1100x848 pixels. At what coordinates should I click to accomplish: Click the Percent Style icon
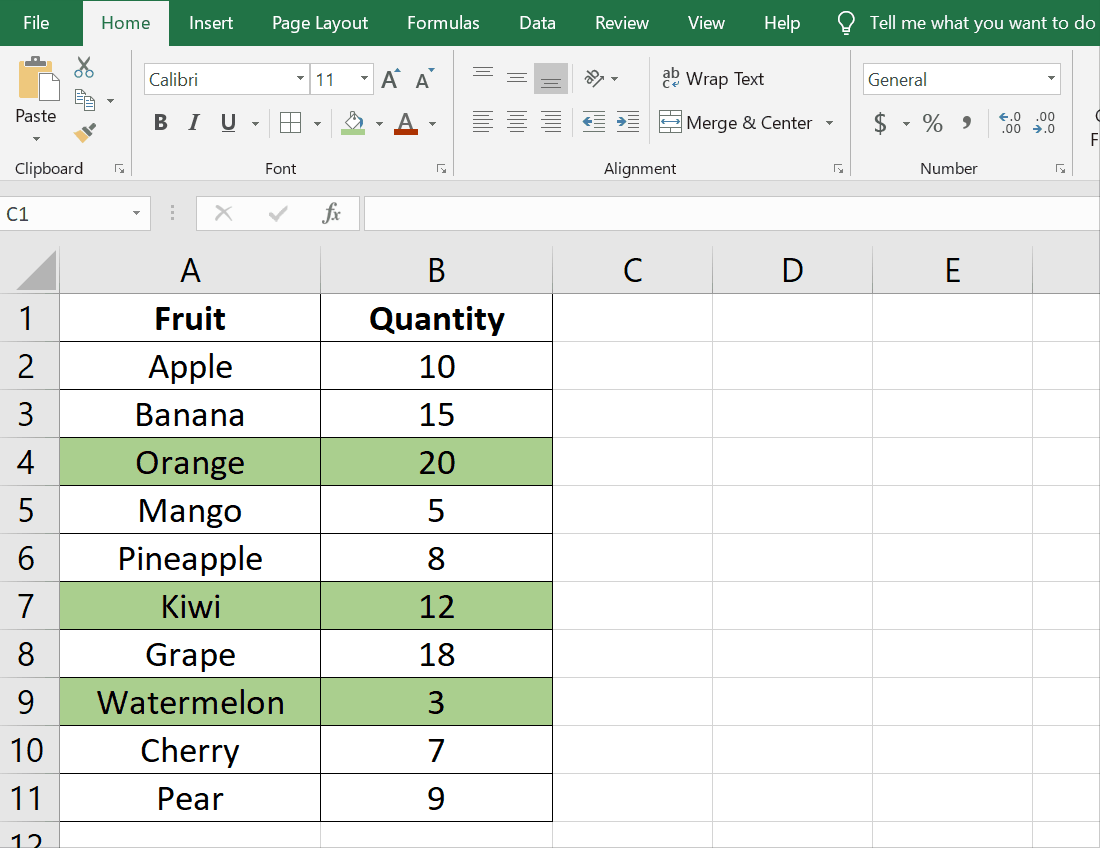(x=932, y=122)
